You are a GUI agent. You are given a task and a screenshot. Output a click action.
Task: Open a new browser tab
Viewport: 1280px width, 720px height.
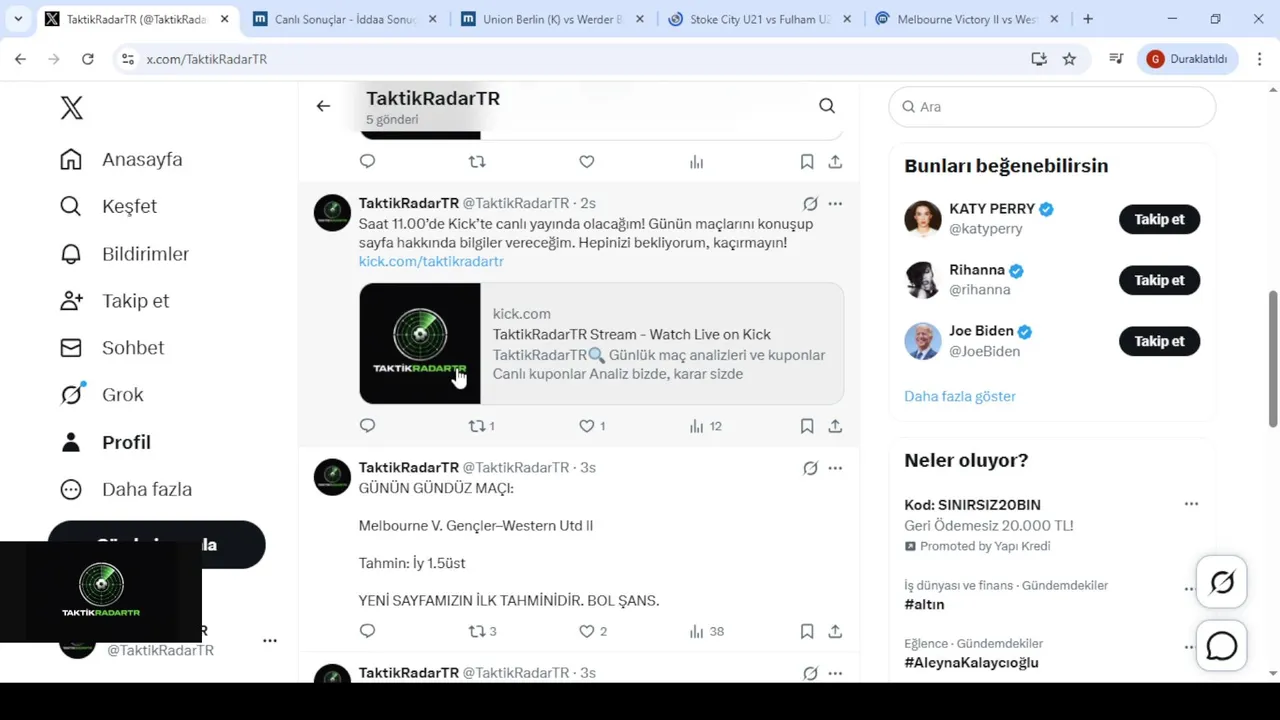pyautogui.click(x=1088, y=19)
